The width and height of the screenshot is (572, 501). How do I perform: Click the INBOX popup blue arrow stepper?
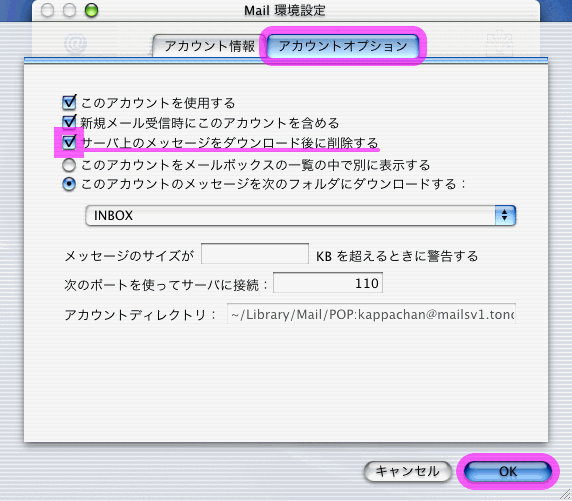coord(505,215)
